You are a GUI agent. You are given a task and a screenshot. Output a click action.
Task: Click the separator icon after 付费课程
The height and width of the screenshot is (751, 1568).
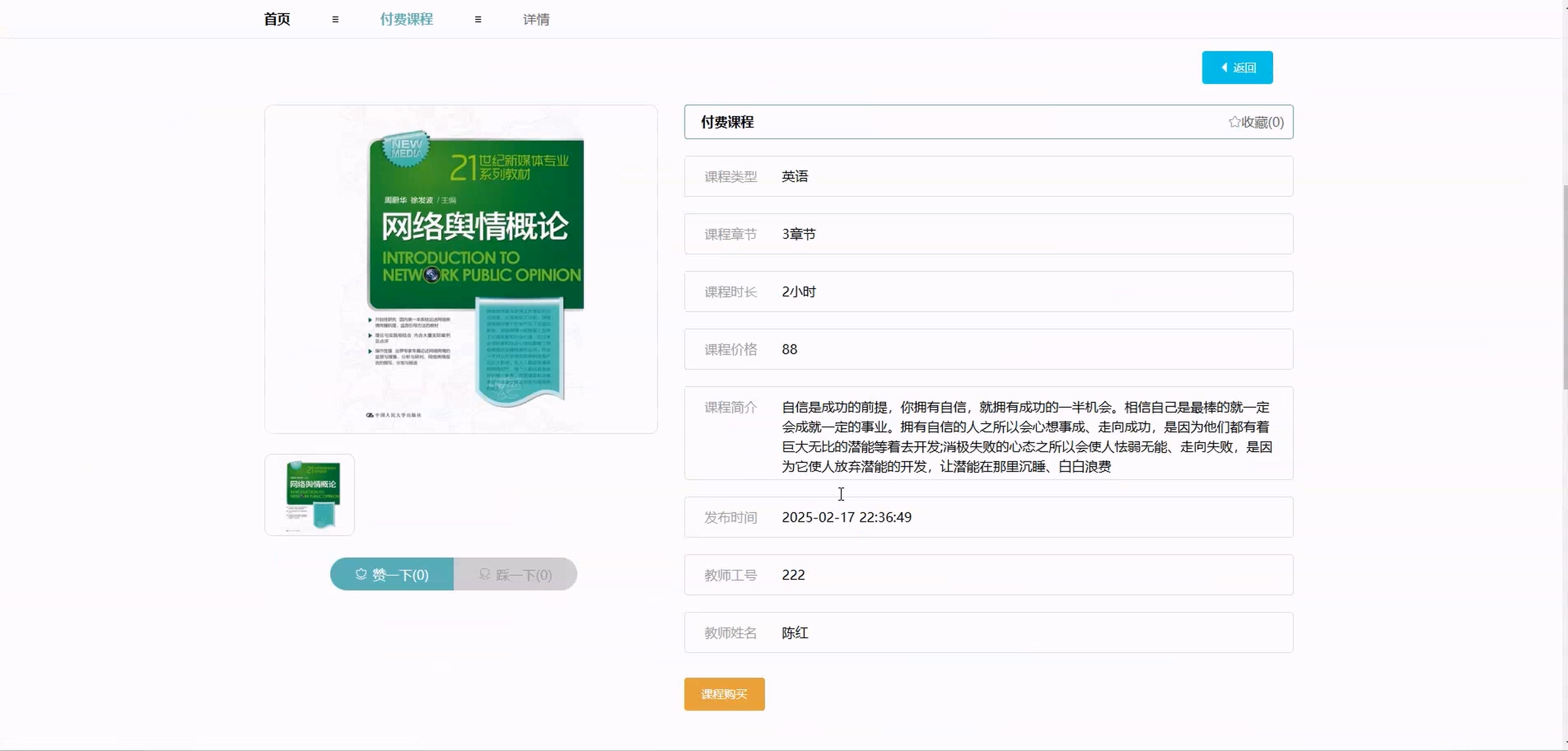coord(478,20)
